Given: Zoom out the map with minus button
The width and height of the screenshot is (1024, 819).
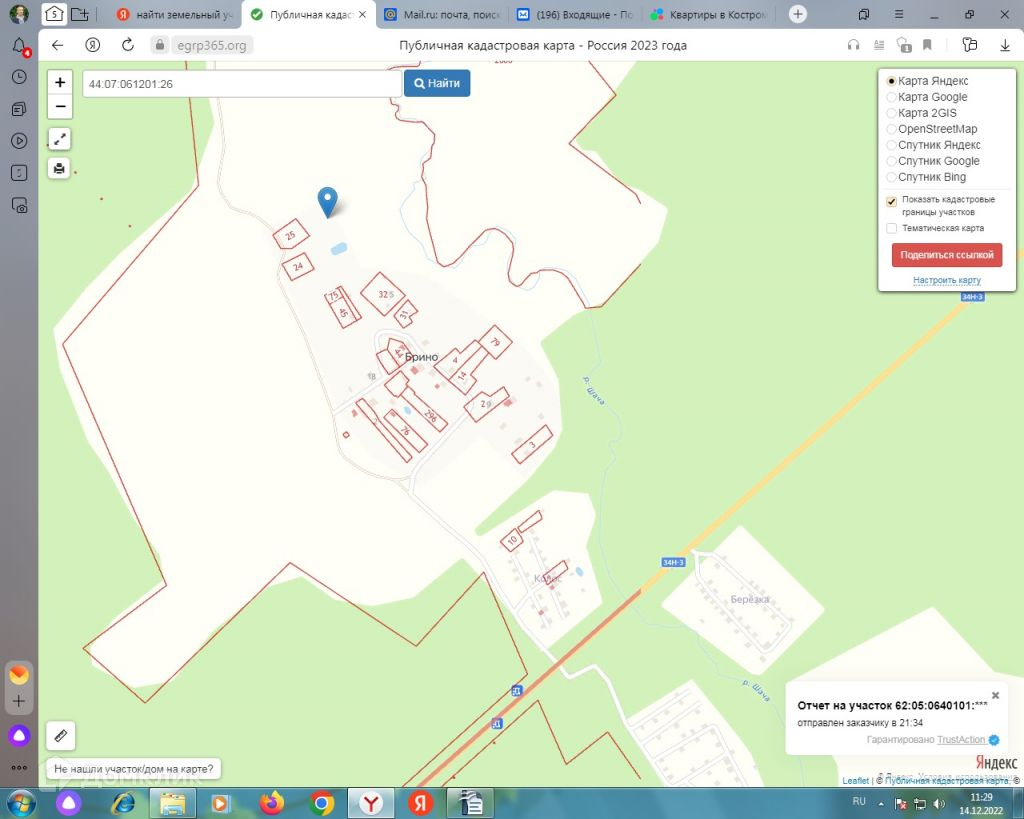Looking at the screenshot, I should click(60, 106).
